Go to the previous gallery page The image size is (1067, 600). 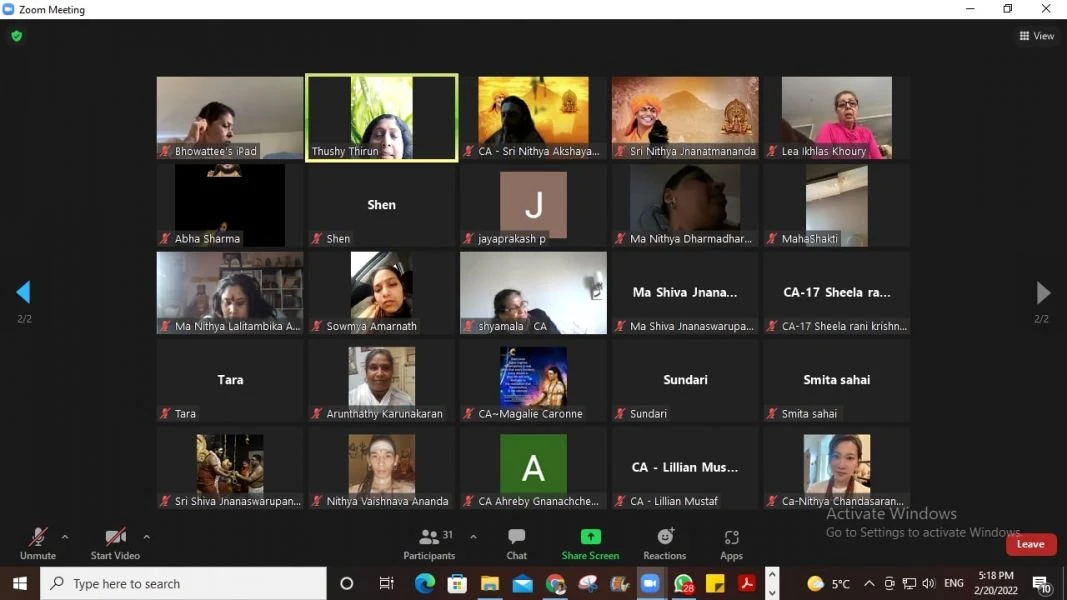point(23,292)
